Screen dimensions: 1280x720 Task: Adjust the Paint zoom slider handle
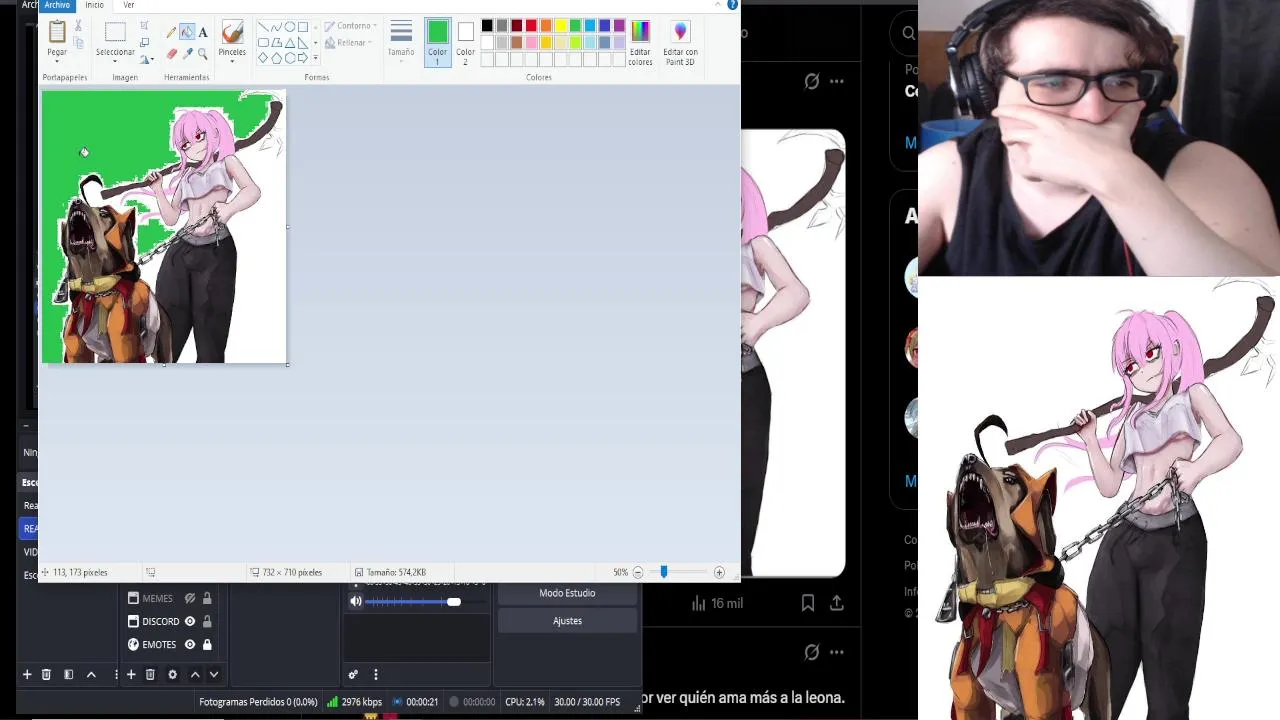tap(663, 572)
